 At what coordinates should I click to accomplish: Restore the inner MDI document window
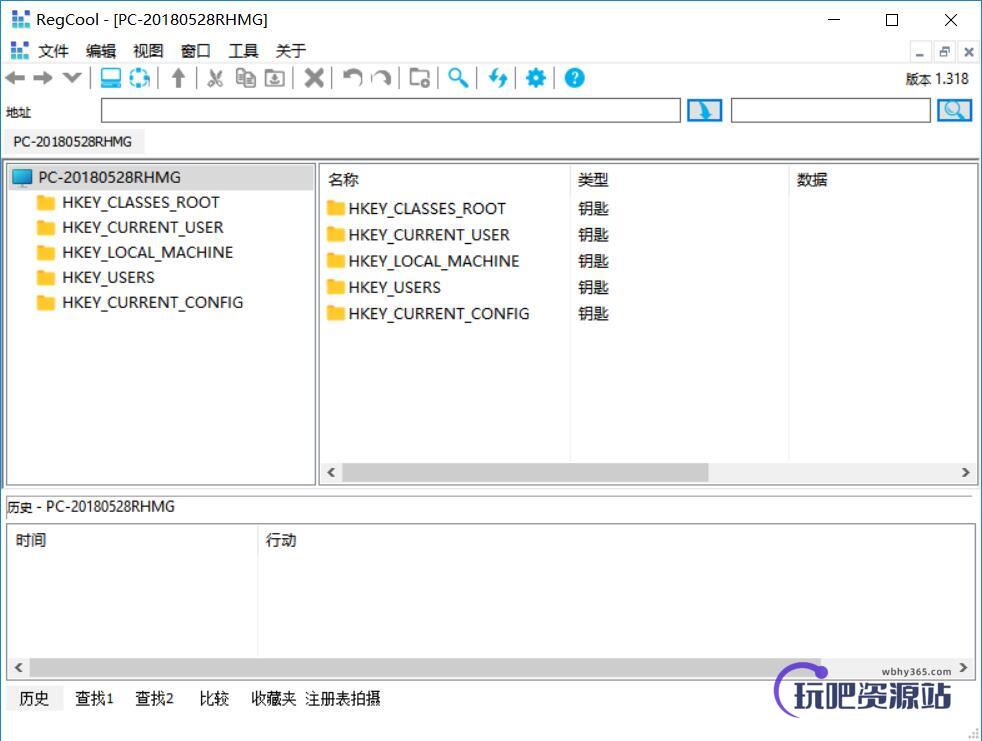point(944,52)
